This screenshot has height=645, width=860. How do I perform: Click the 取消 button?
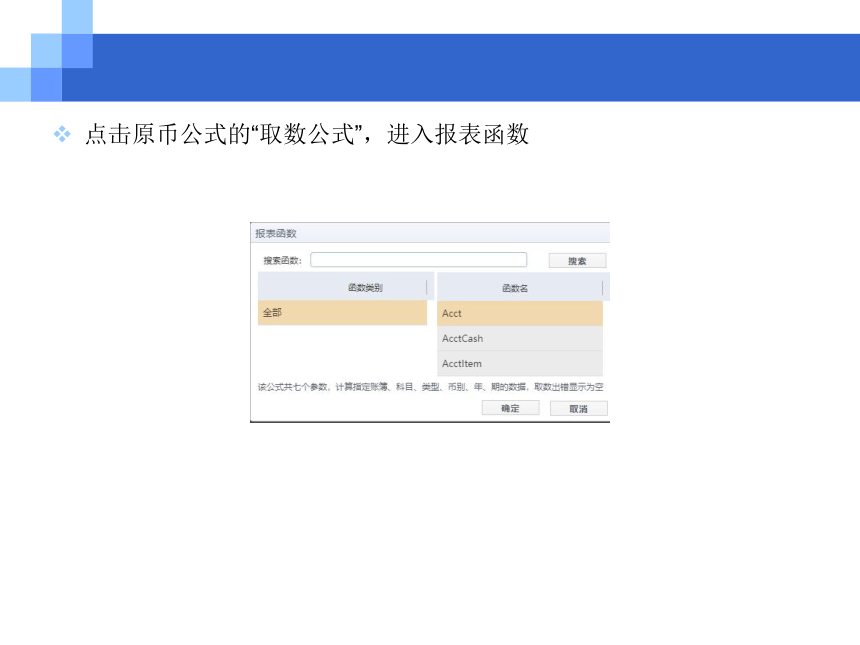click(579, 409)
